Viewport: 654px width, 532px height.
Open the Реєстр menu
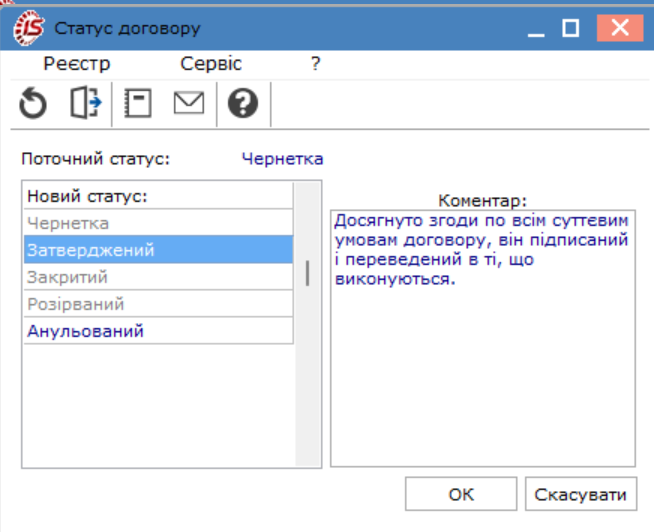(x=77, y=64)
